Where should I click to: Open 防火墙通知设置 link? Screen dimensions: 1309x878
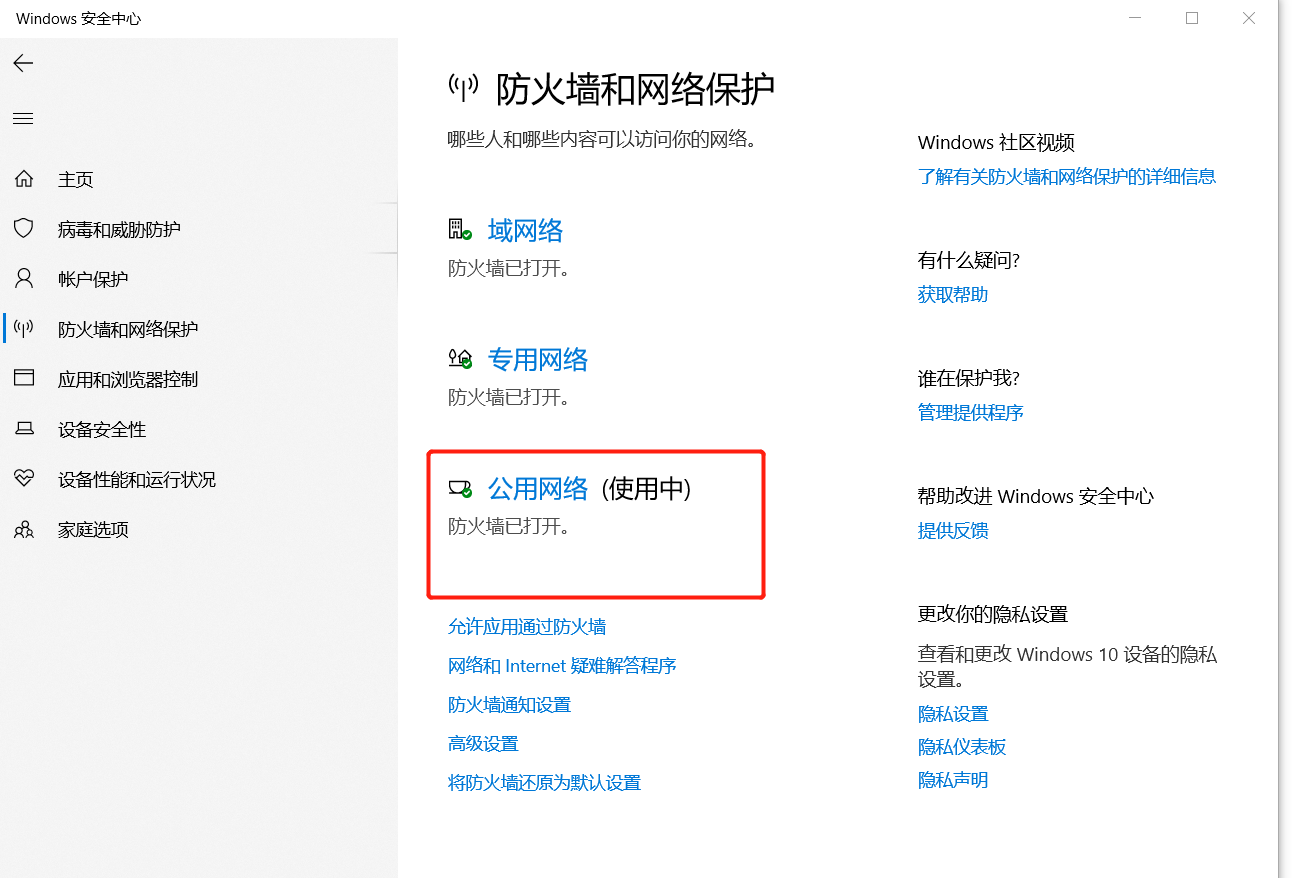tap(509, 705)
